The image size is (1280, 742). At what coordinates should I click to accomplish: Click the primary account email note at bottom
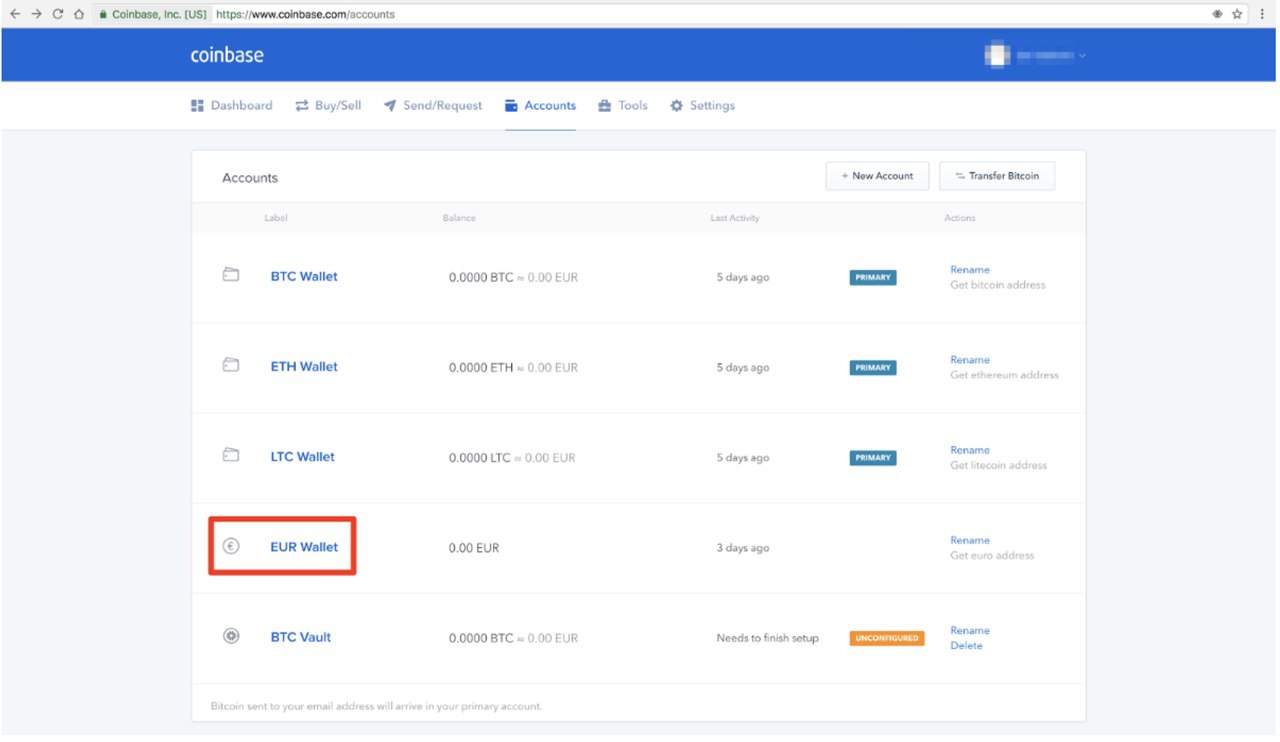pos(376,706)
